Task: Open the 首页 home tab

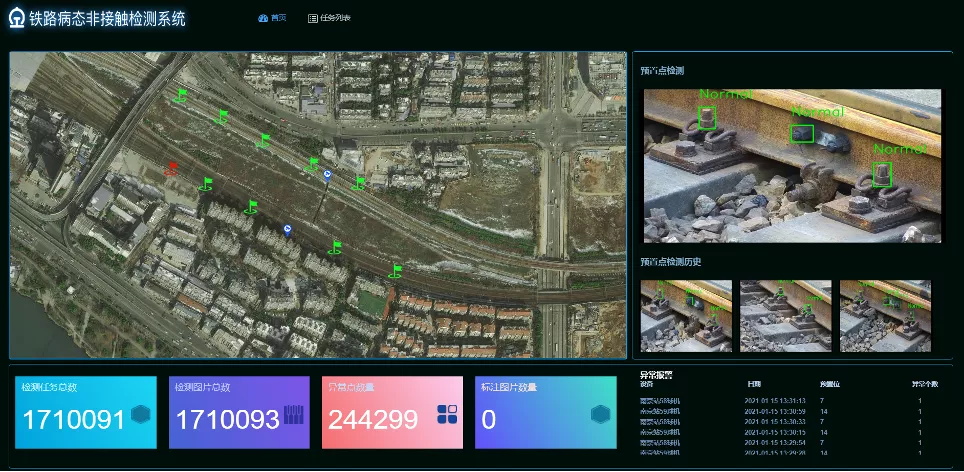Action: [x=272, y=18]
